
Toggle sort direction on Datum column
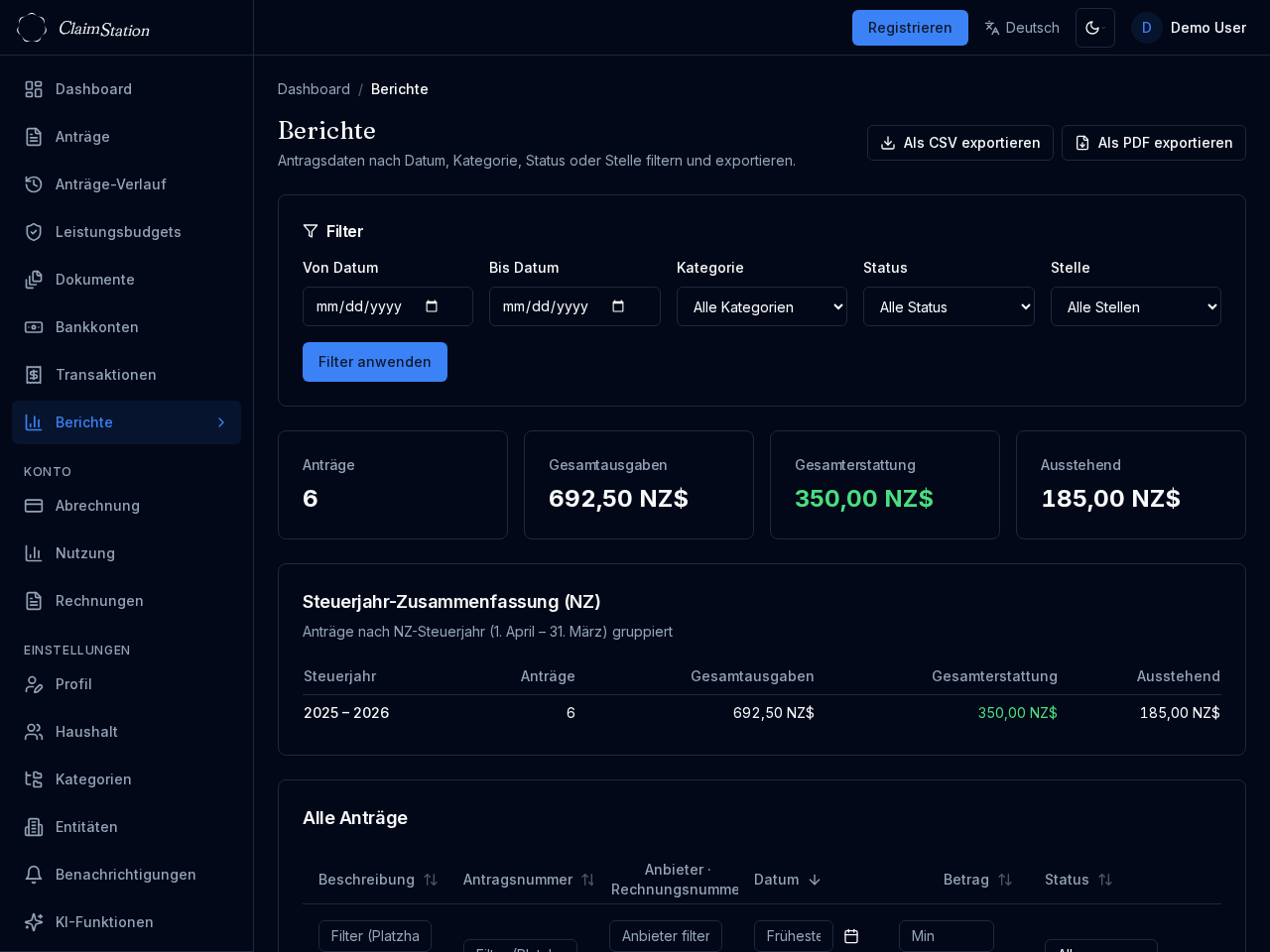coord(815,880)
